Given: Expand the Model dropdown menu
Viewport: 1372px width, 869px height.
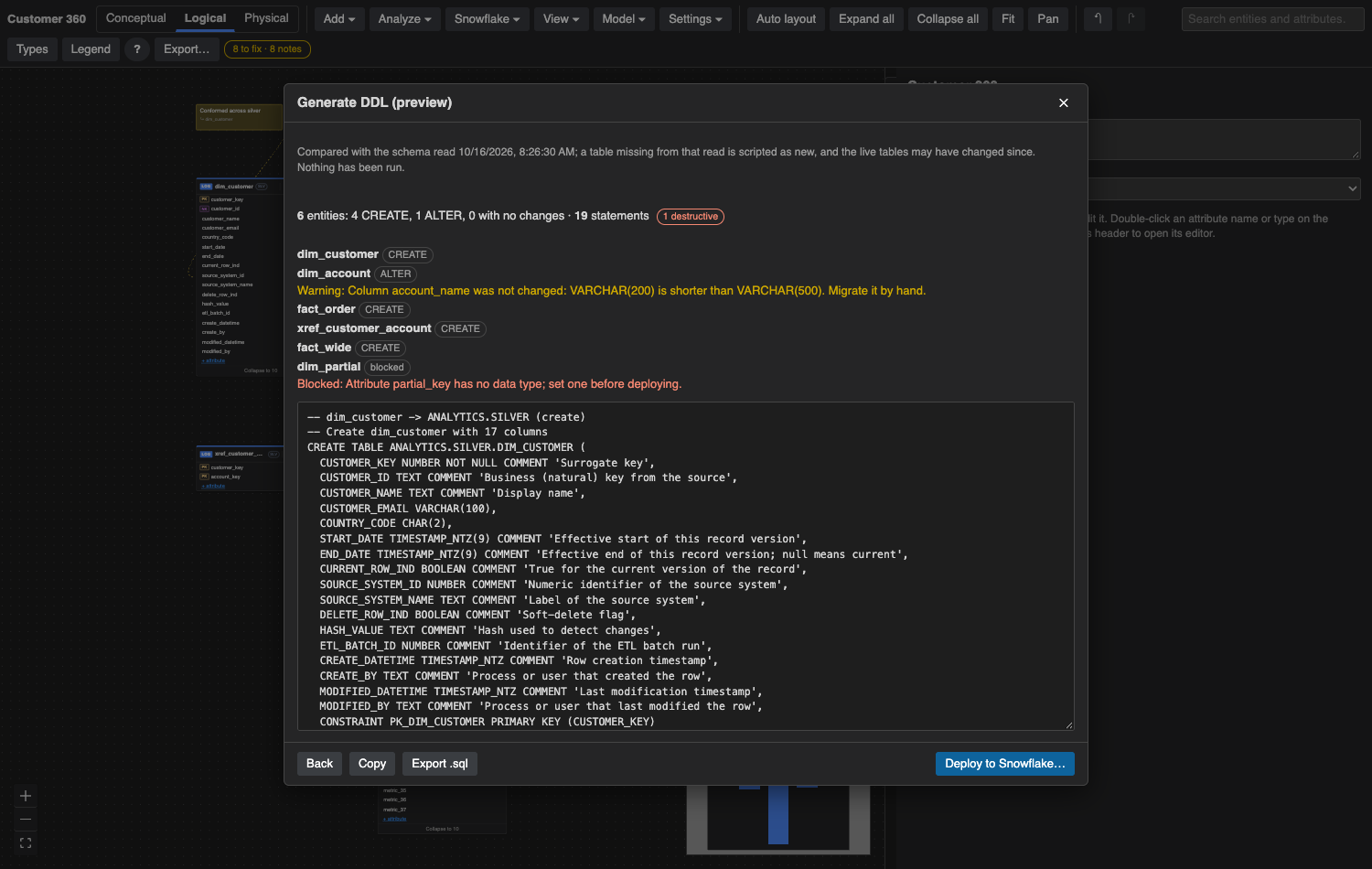Looking at the screenshot, I should (x=624, y=19).
